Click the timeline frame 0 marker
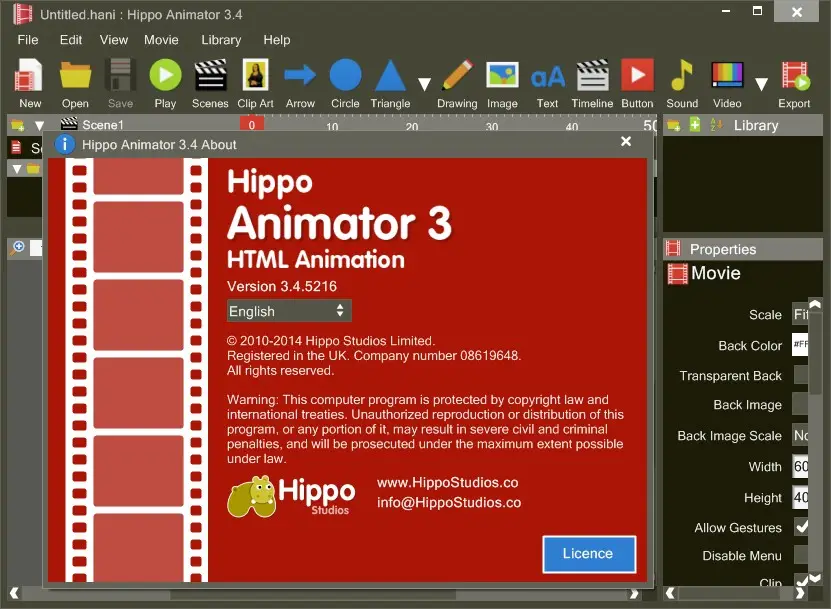 click(x=252, y=125)
